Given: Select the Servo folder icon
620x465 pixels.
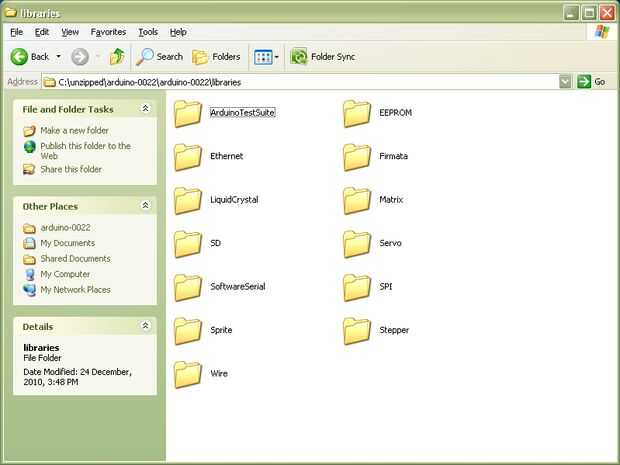Looking at the screenshot, I should [357, 244].
